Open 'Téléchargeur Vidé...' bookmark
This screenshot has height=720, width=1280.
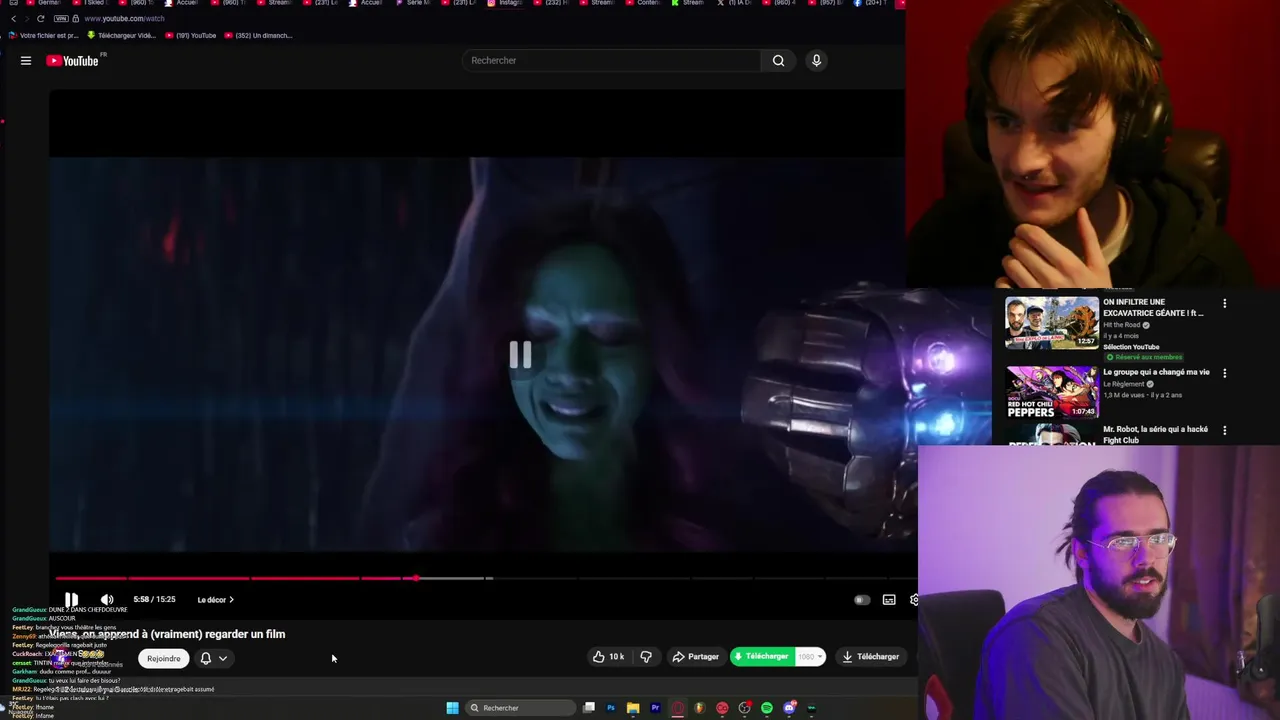tap(121, 35)
